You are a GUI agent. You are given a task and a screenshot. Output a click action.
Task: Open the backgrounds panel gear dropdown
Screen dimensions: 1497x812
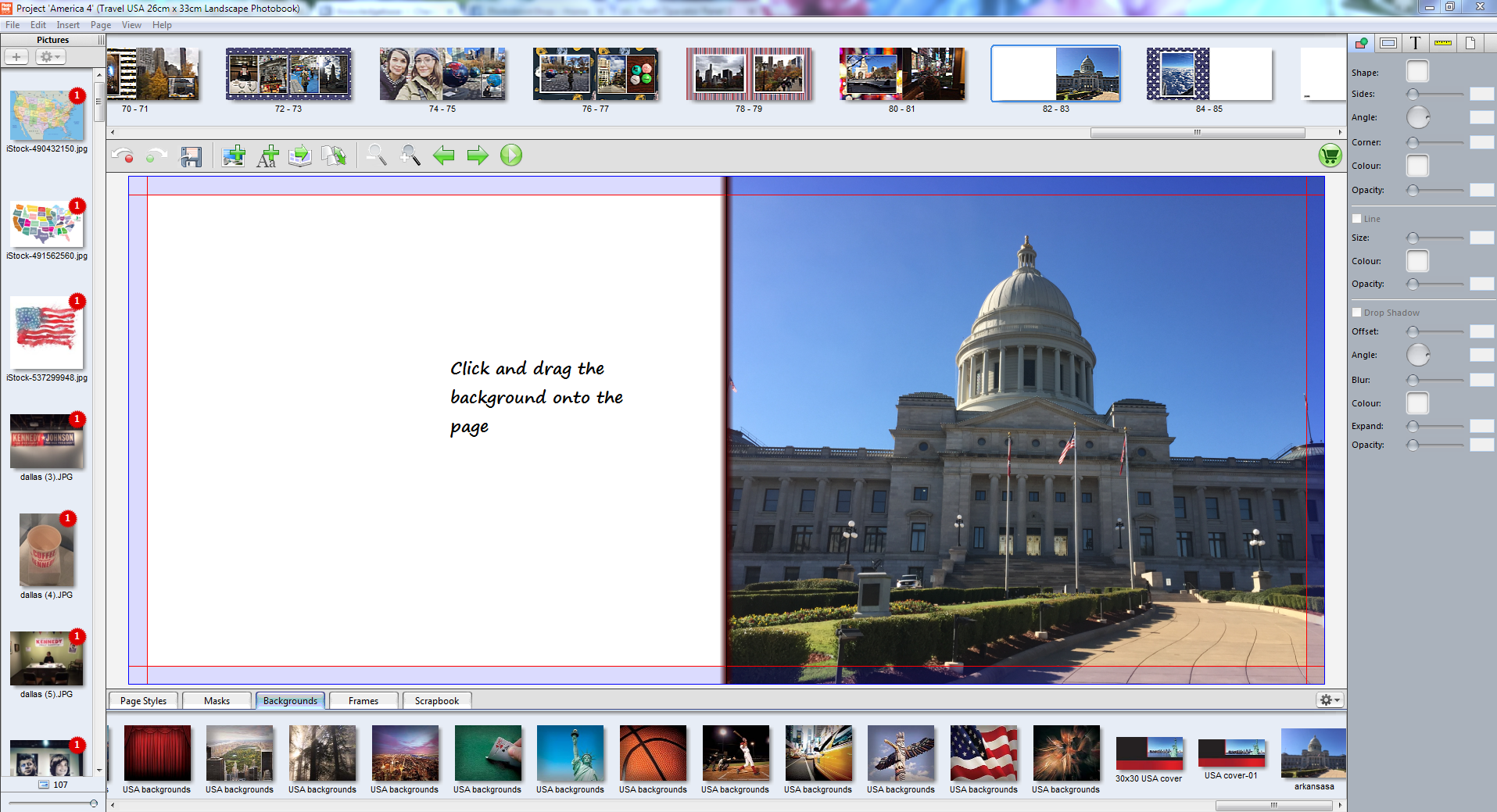[1329, 700]
